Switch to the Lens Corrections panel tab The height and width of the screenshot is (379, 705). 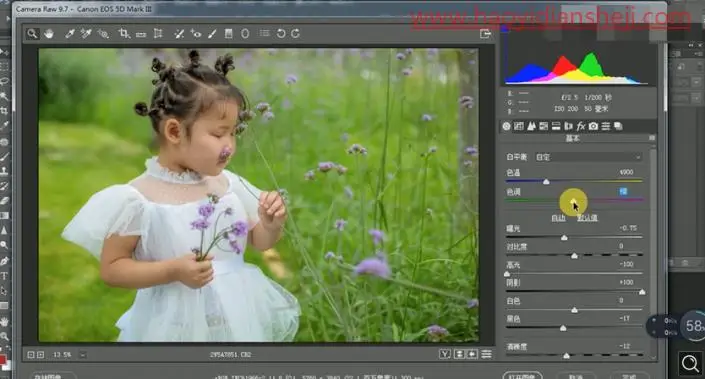568,126
